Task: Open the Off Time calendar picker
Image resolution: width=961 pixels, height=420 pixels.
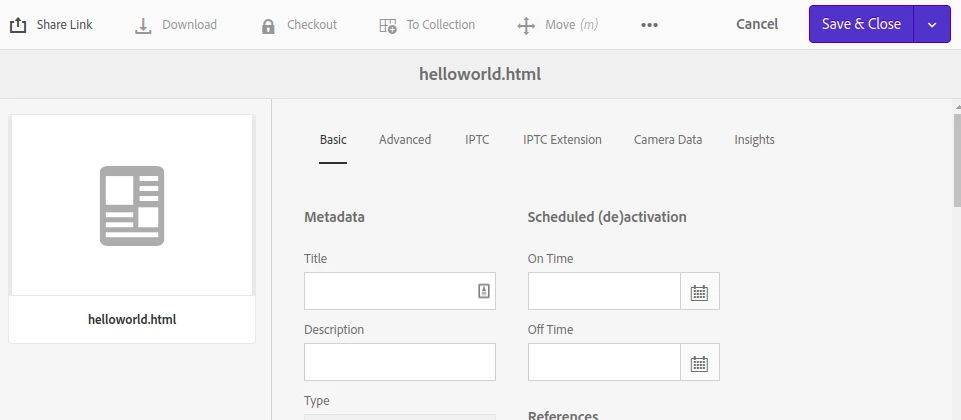Action: [x=699, y=363]
